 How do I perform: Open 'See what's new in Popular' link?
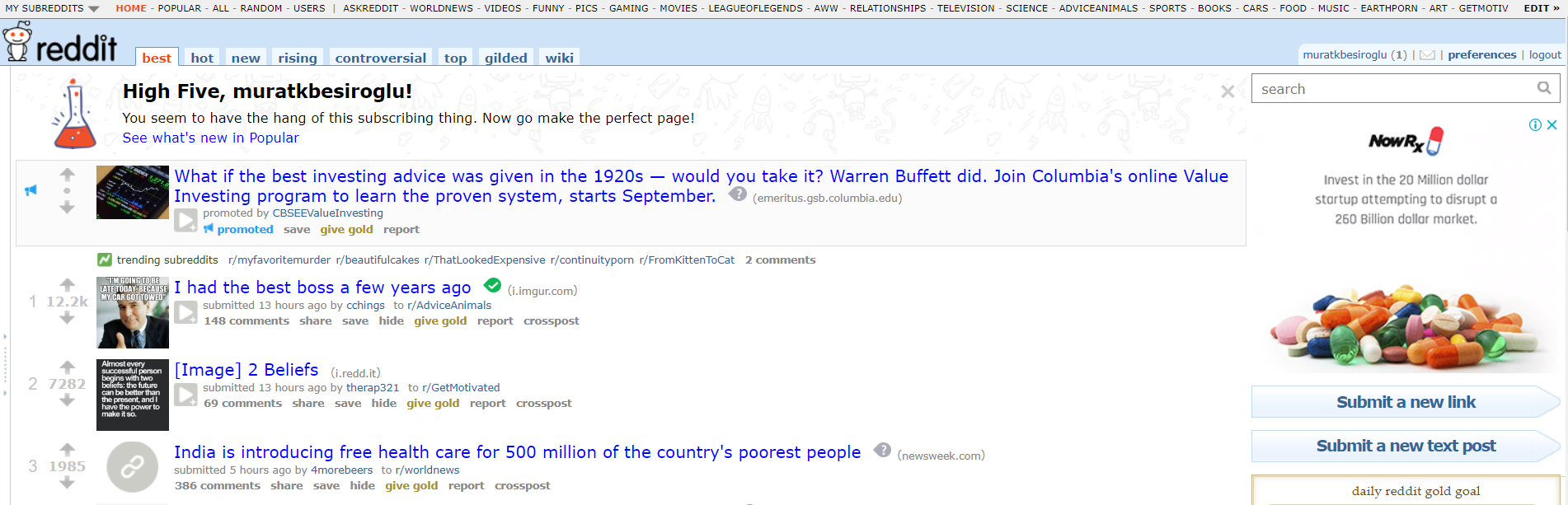[210, 138]
